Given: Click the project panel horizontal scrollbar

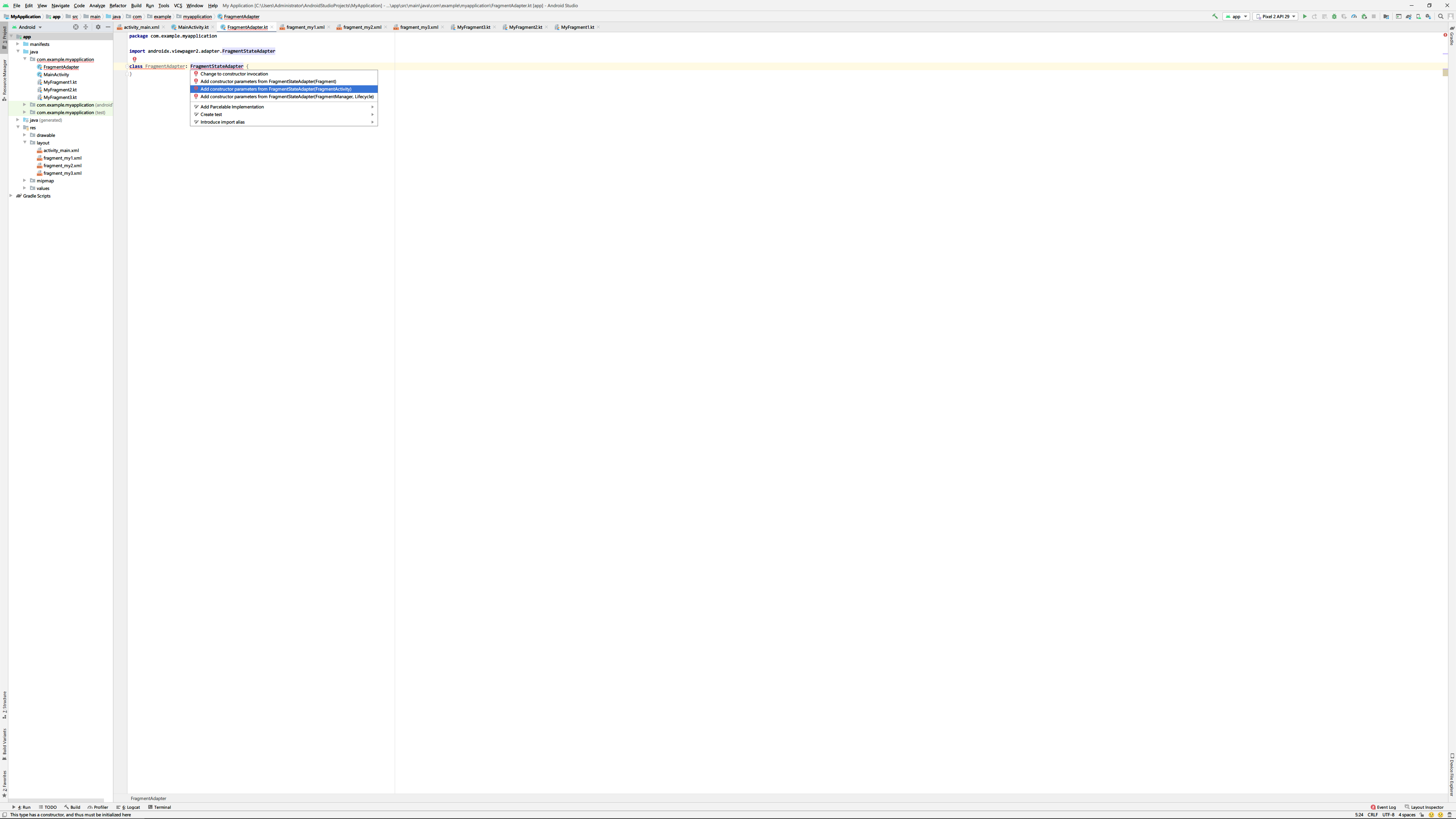Looking at the screenshot, I should pos(56,800).
